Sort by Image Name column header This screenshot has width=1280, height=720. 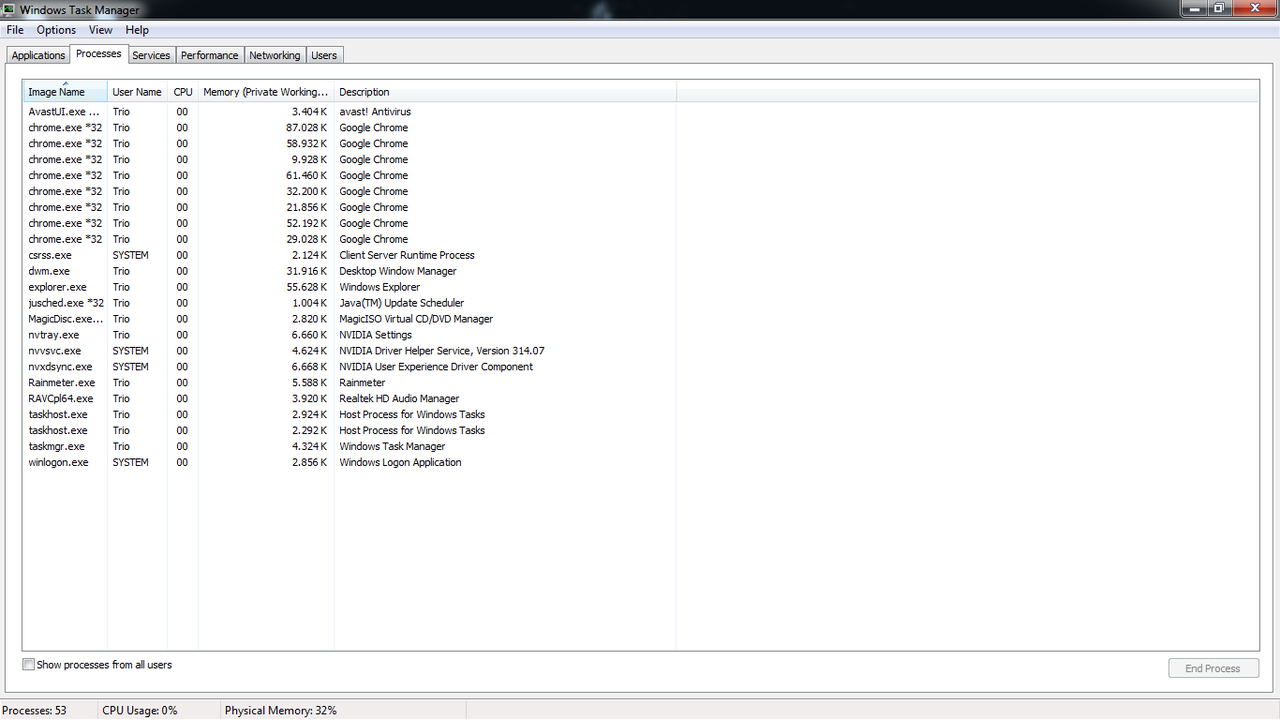pyautogui.click(x=65, y=92)
